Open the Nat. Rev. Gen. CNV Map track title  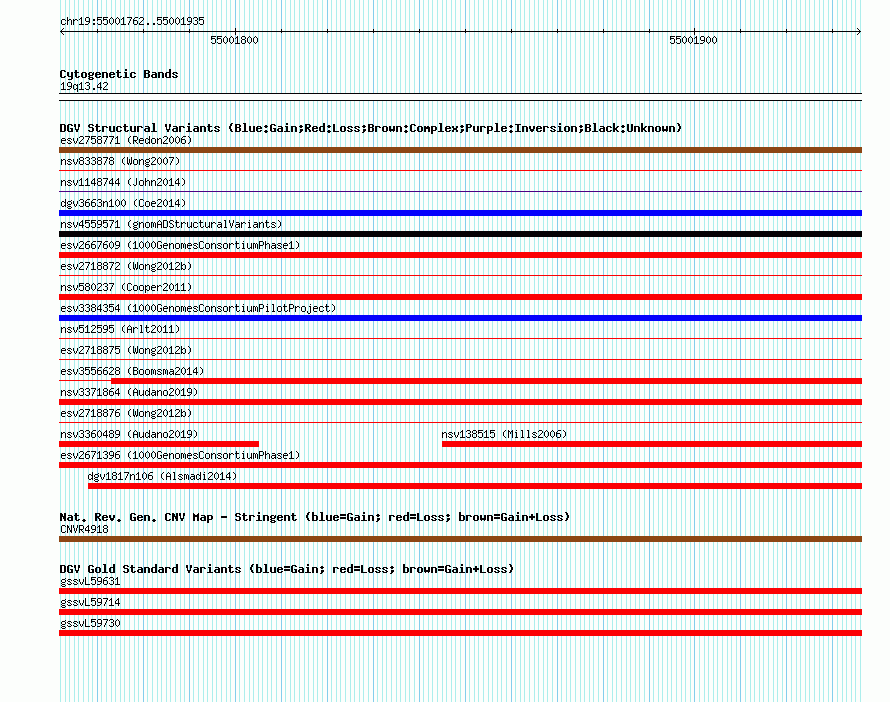point(314,517)
